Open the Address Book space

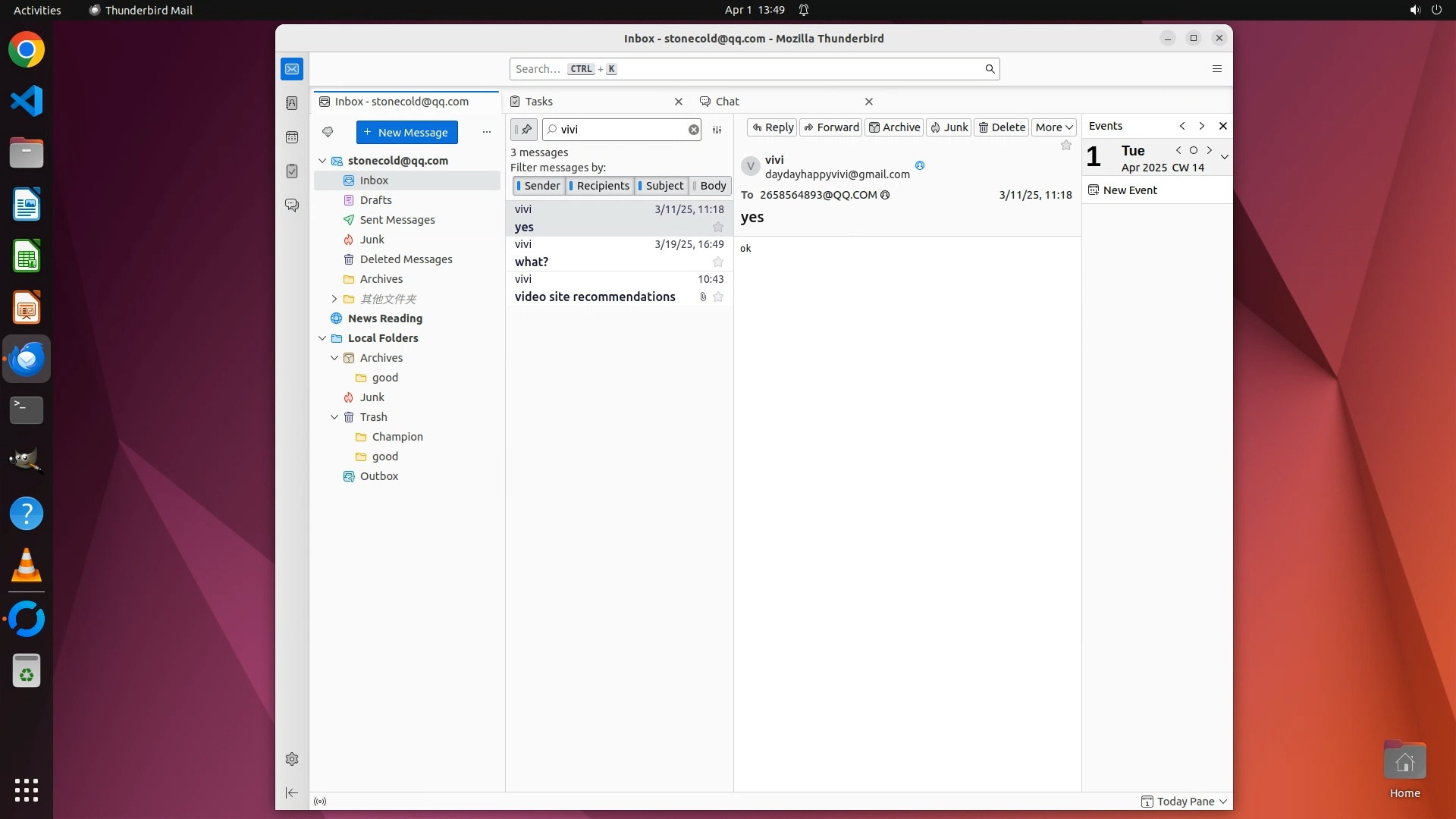coord(292,103)
